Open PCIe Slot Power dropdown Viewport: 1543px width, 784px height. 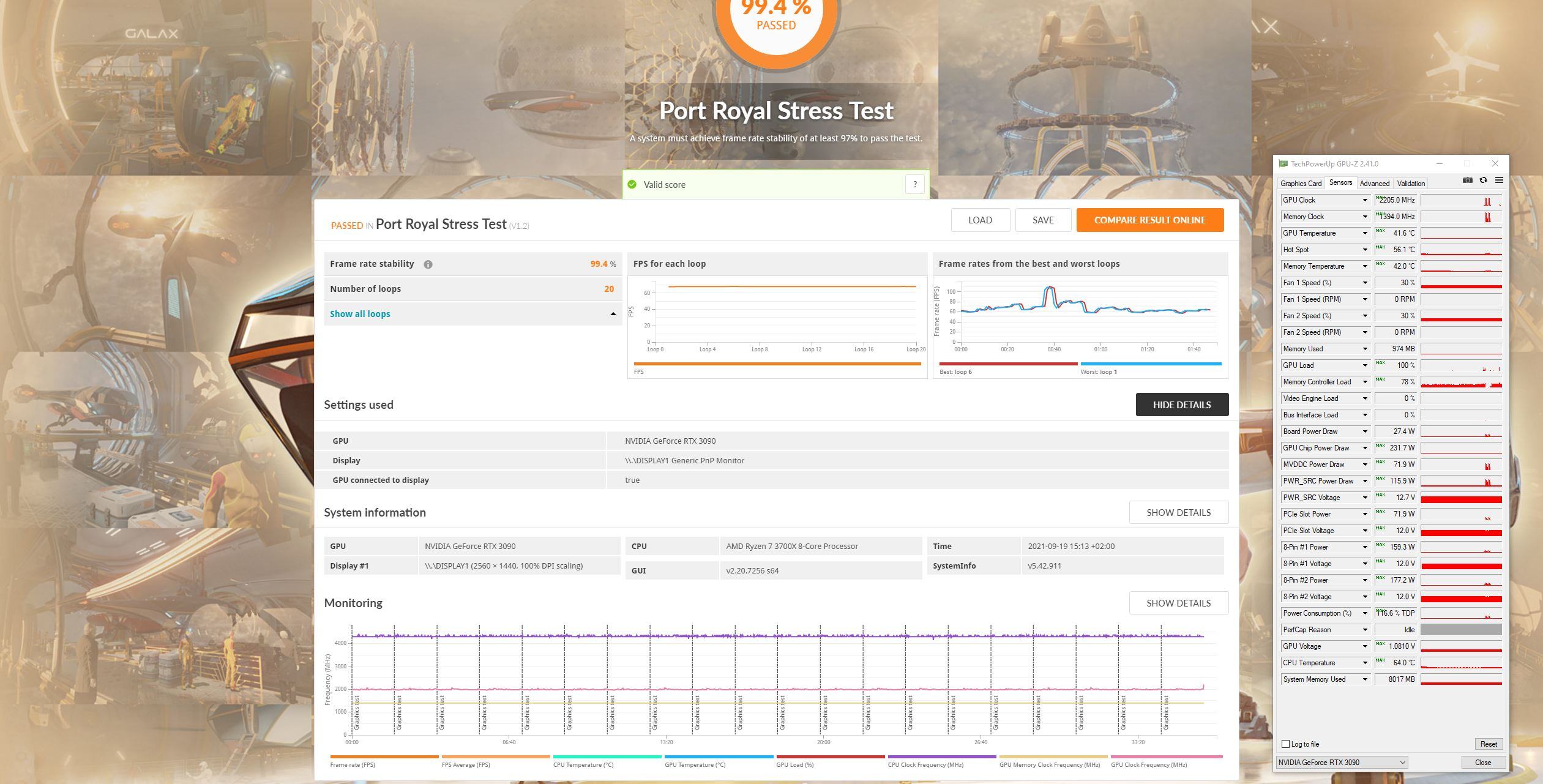click(1364, 514)
